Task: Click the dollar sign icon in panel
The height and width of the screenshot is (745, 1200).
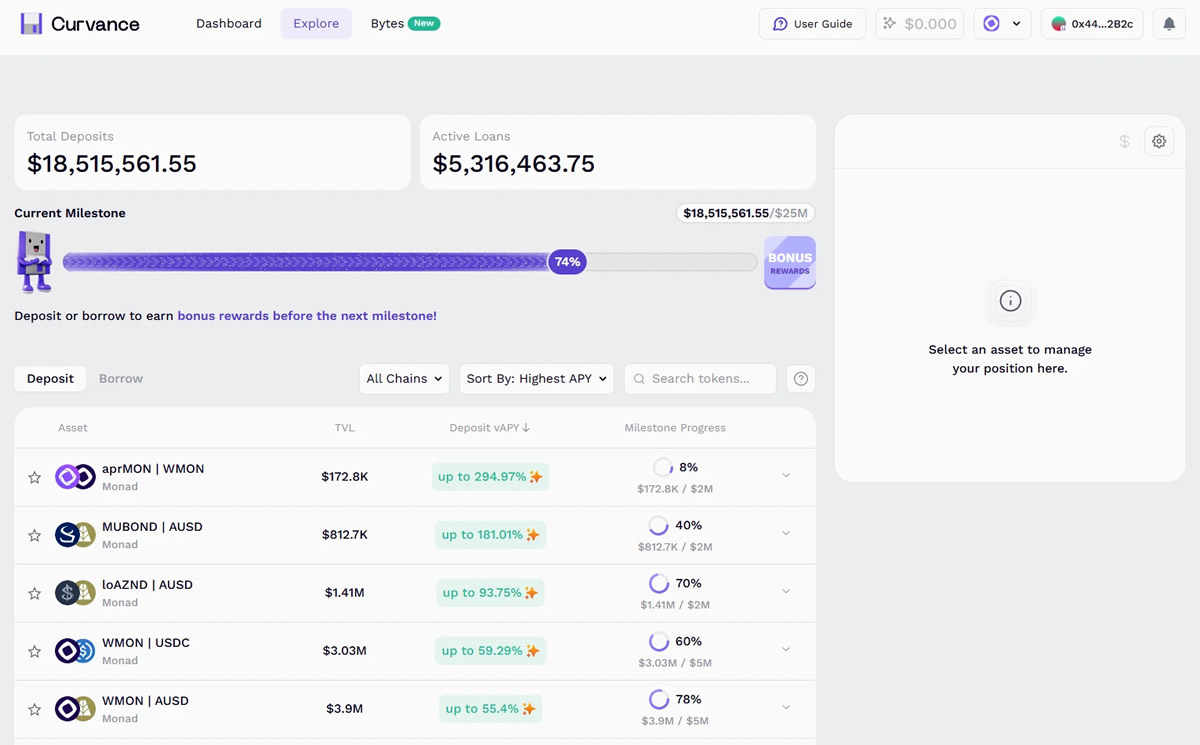Action: point(1124,142)
